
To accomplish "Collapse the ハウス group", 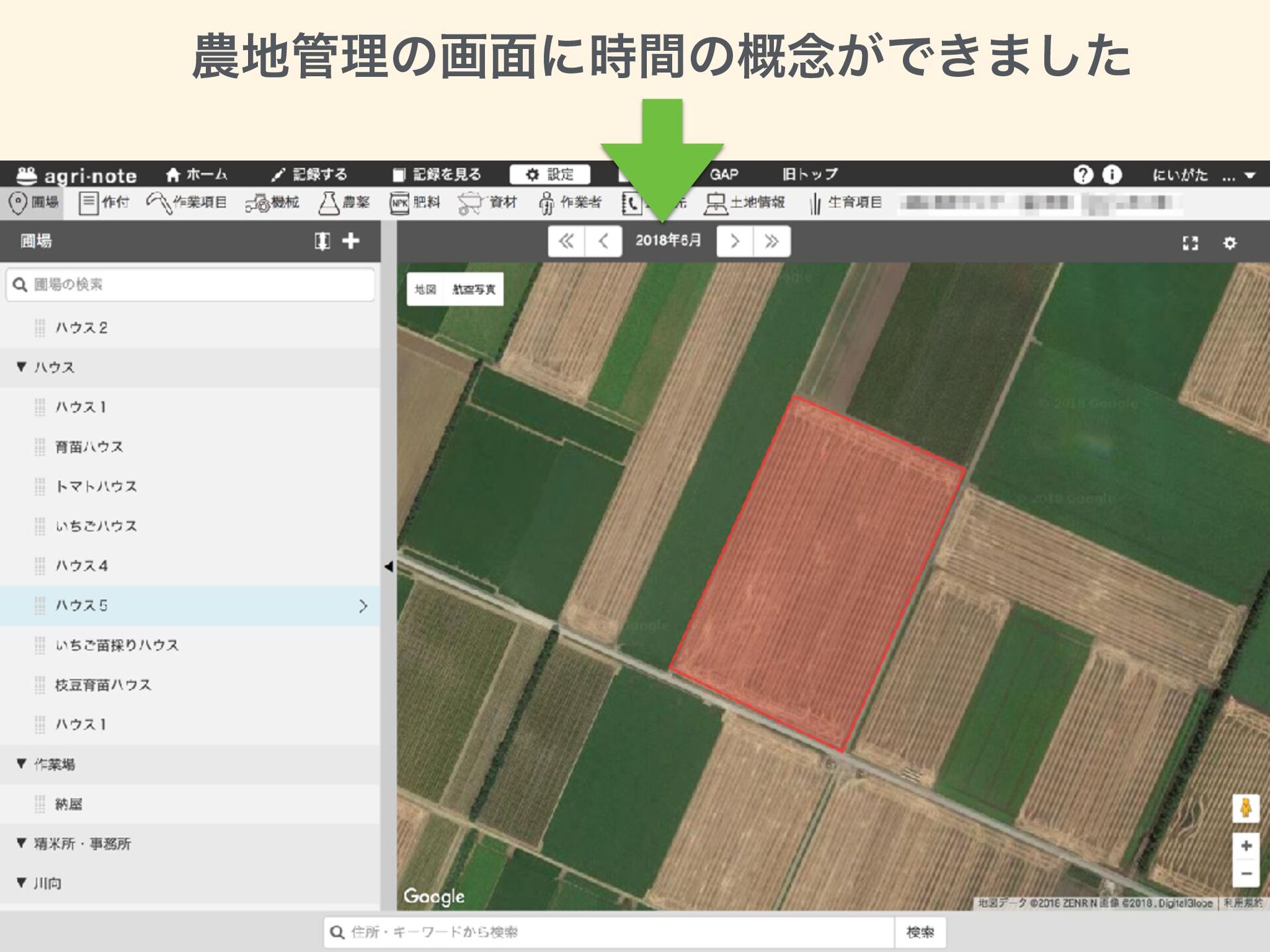I will 22,367.
